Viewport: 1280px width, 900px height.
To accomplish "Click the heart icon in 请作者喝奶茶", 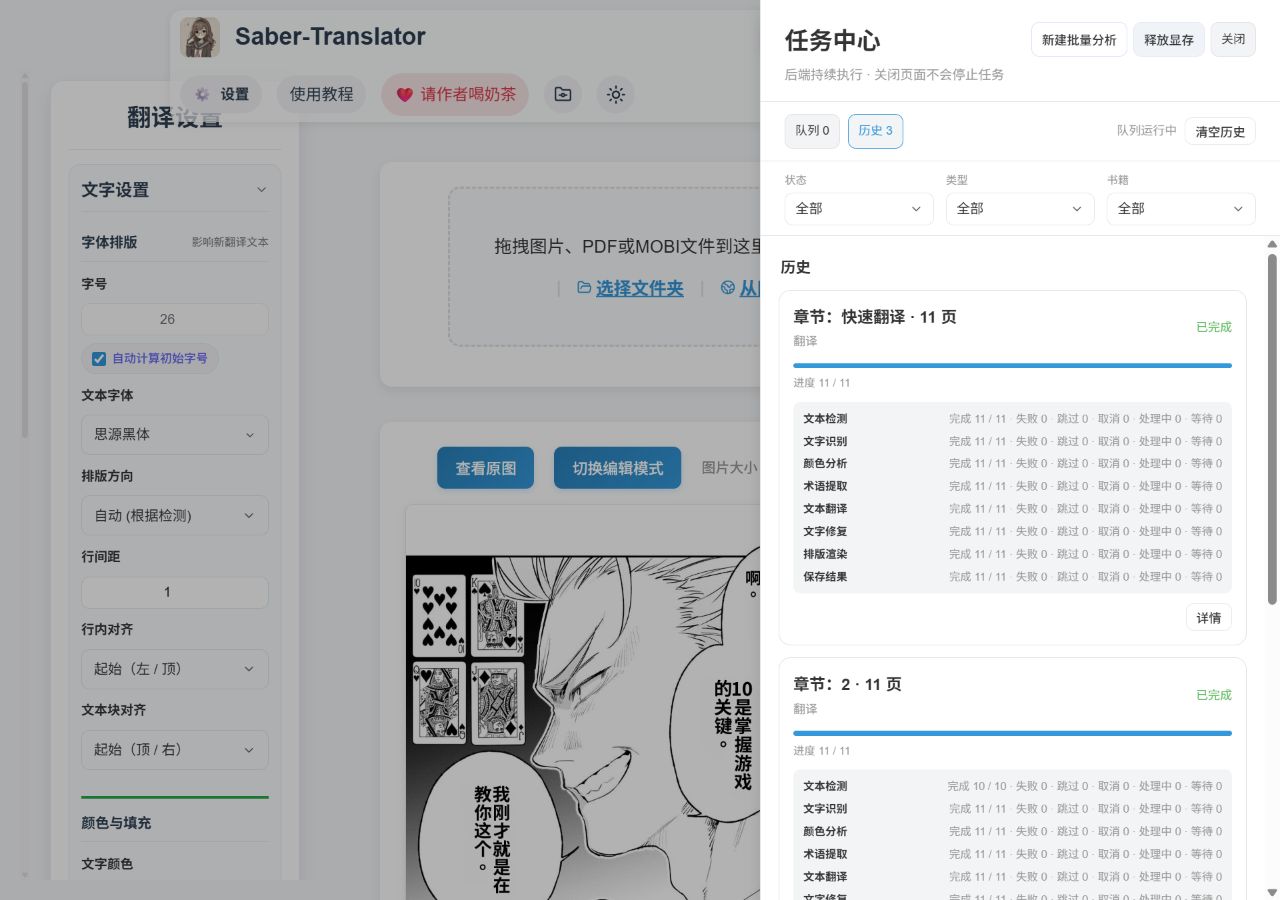I will click(404, 95).
